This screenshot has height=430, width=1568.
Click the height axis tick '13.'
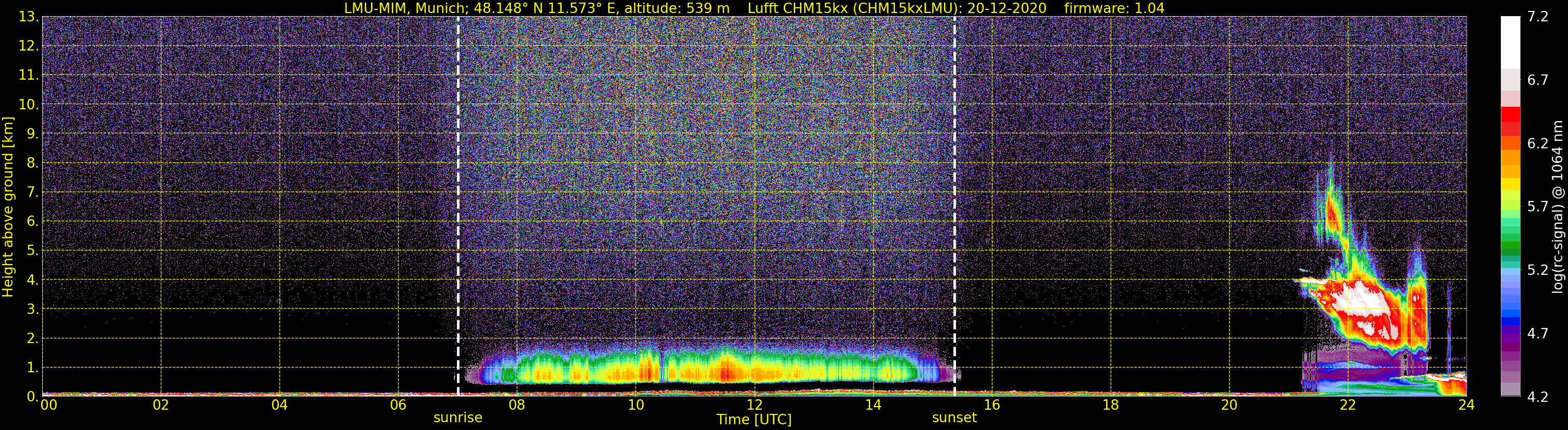pyautogui.click(x=28, y=17)
